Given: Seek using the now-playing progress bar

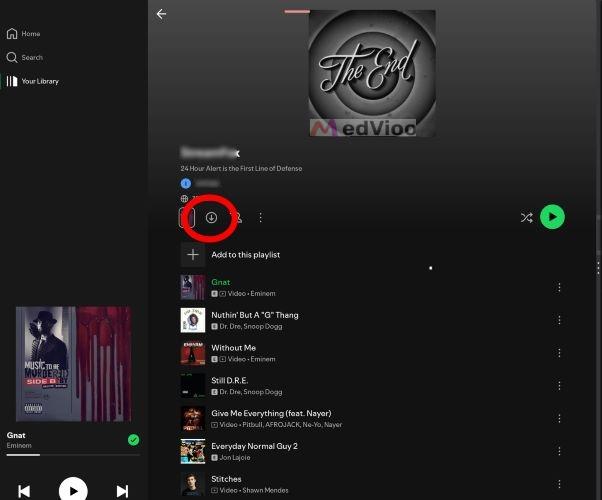Looking at the screenshot, I should (x=73, y=455).
